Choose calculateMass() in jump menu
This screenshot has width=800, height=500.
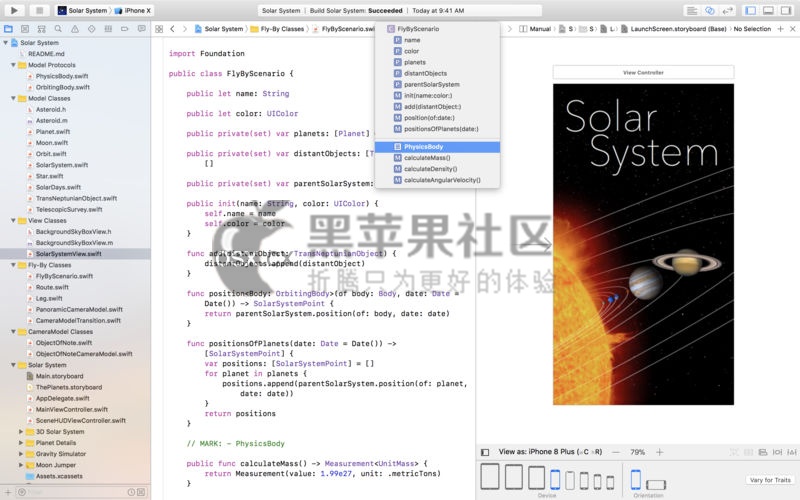pyautogui.click(x=437, y=158)
